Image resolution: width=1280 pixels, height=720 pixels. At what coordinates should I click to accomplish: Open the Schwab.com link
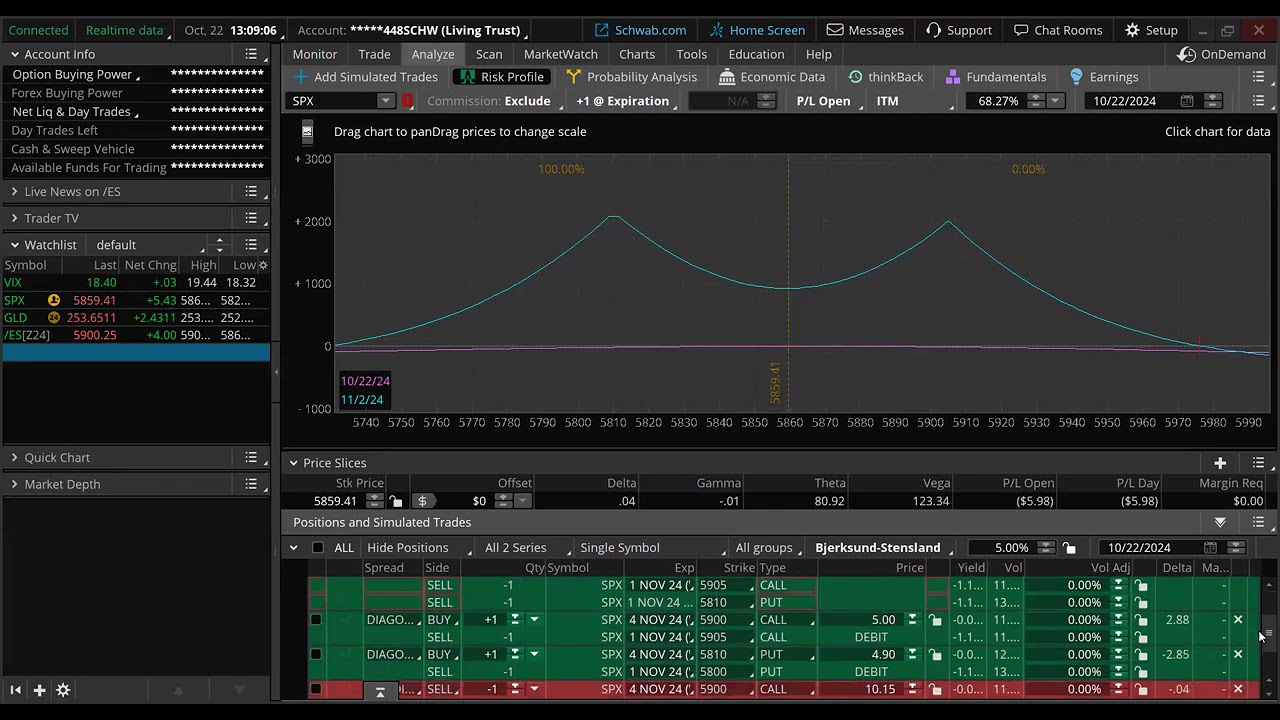[x=640, y=30]
